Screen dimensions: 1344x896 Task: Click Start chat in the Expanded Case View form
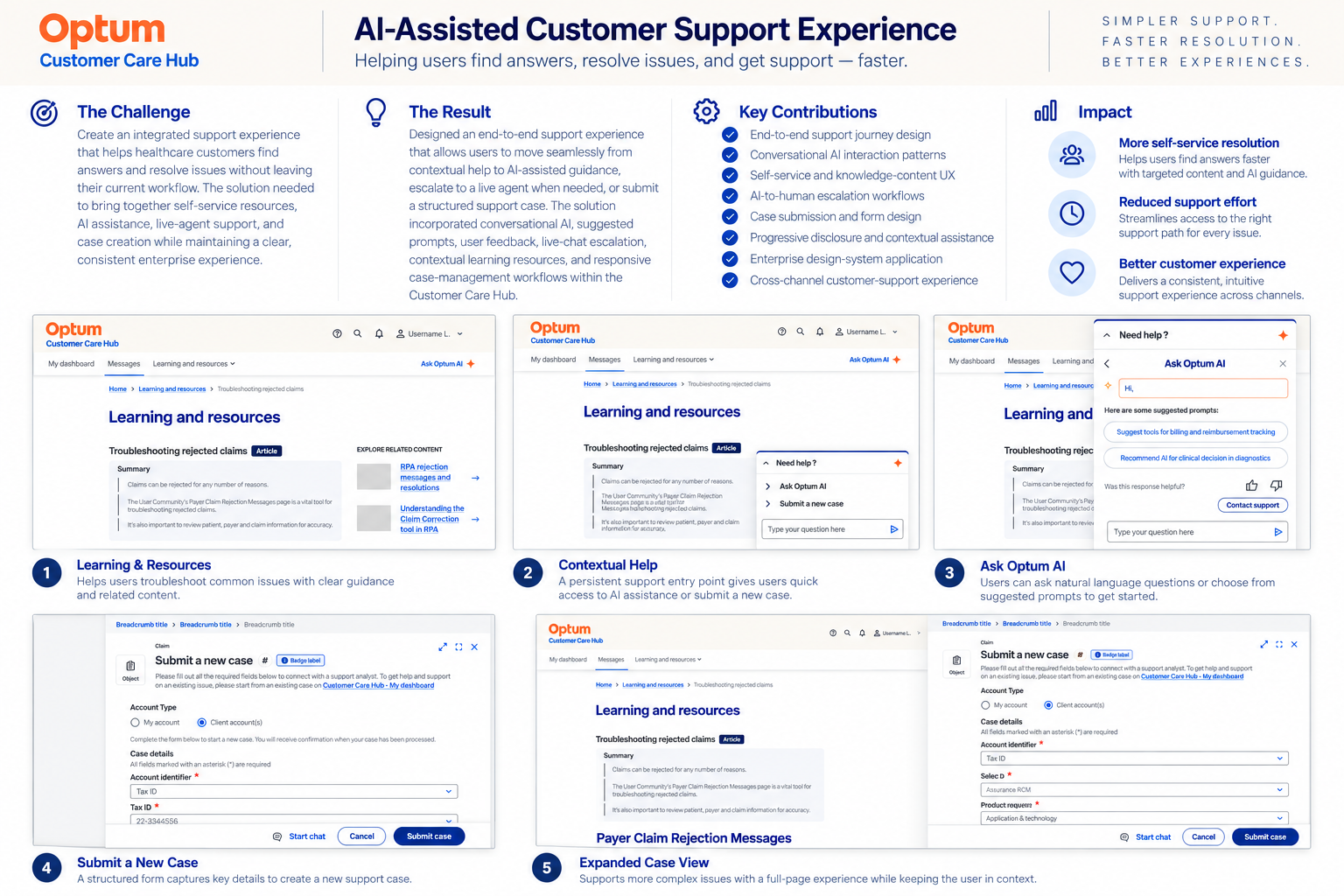pos(1153,837)
